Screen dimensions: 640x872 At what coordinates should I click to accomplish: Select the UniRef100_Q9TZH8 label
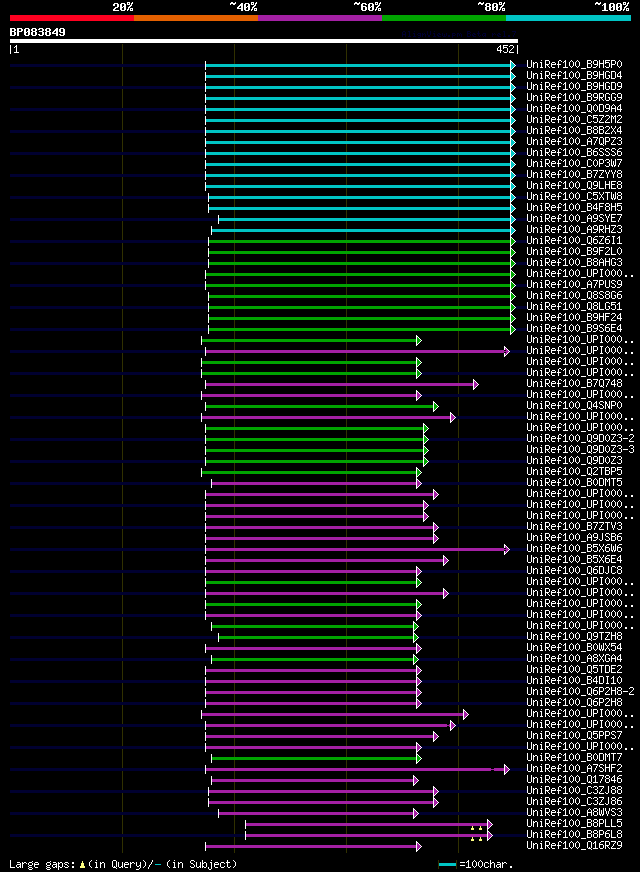[574, 637]
